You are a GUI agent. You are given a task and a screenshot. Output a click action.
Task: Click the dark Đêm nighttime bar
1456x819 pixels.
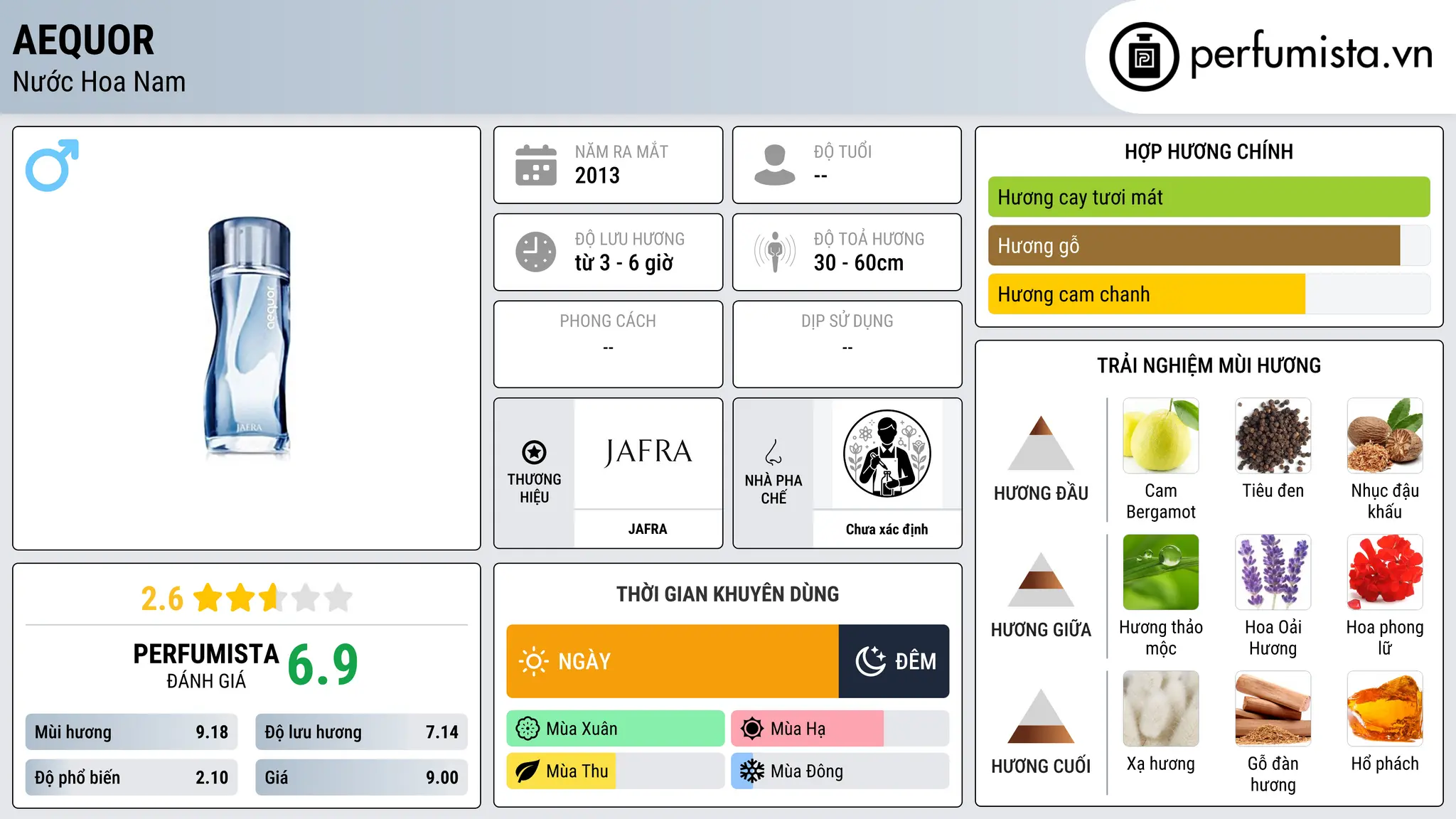point(894,661)
